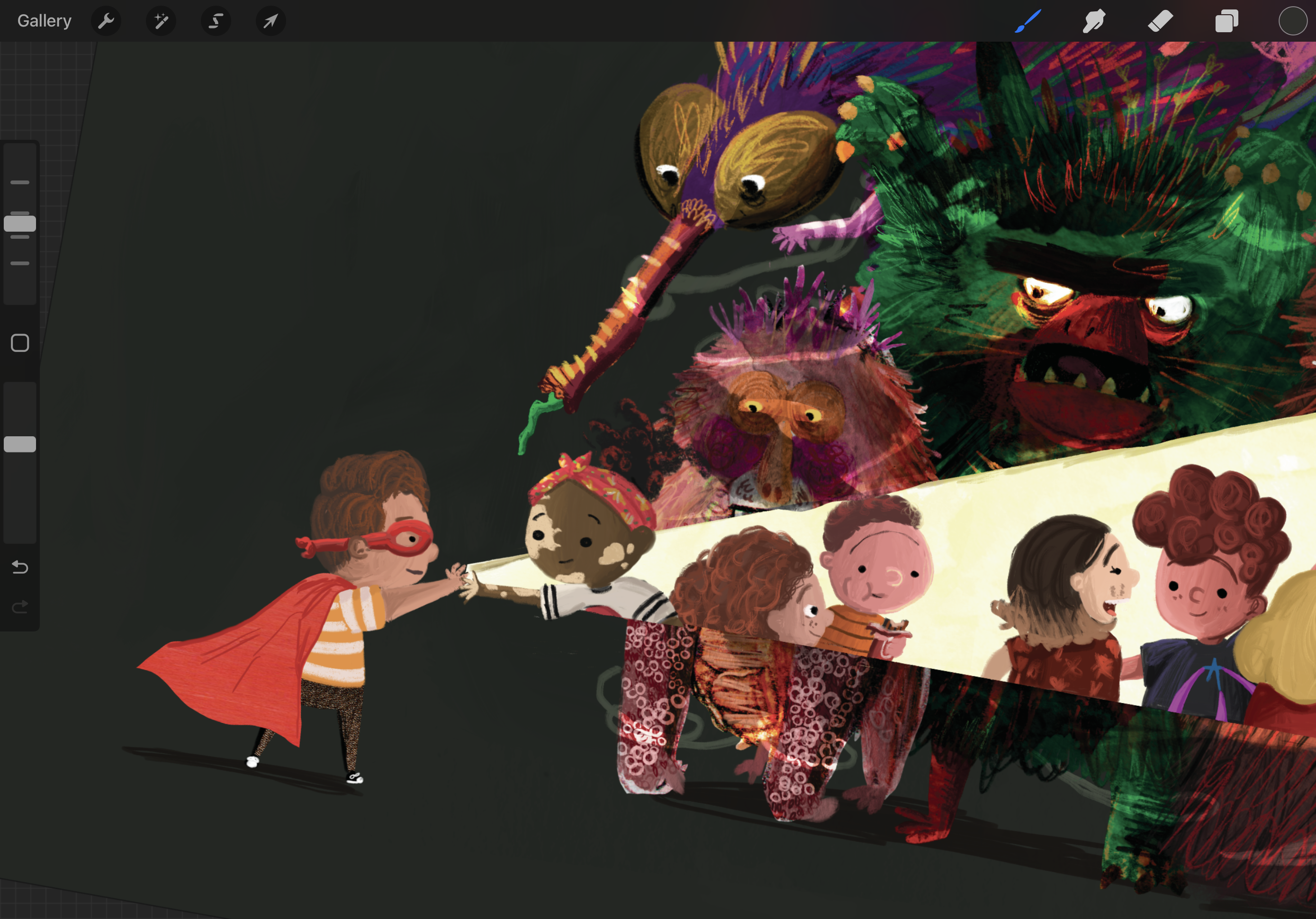The height and width of the screenshot is (919, 1316).
Task: Open the Adjustments magic wand menu
Action: (x=161, y=21)
